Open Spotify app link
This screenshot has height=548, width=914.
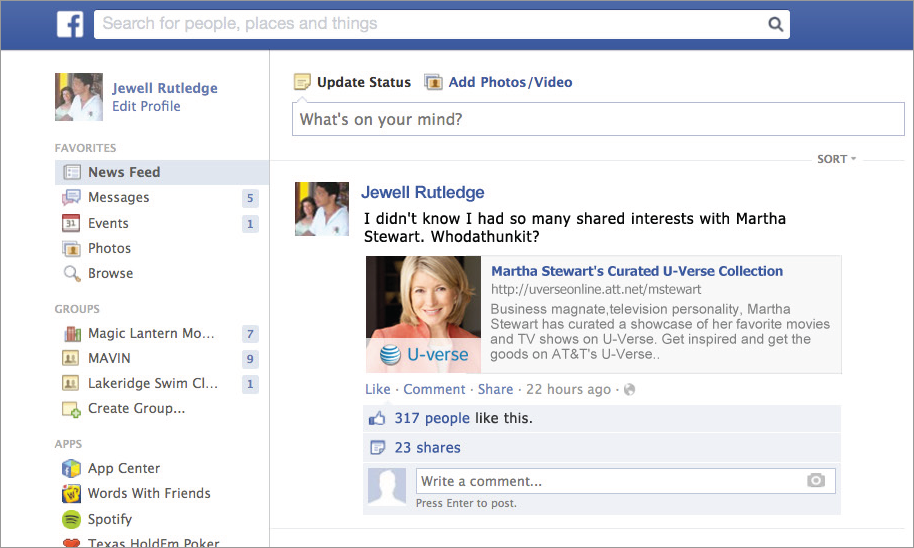click(x=110, y=519)
